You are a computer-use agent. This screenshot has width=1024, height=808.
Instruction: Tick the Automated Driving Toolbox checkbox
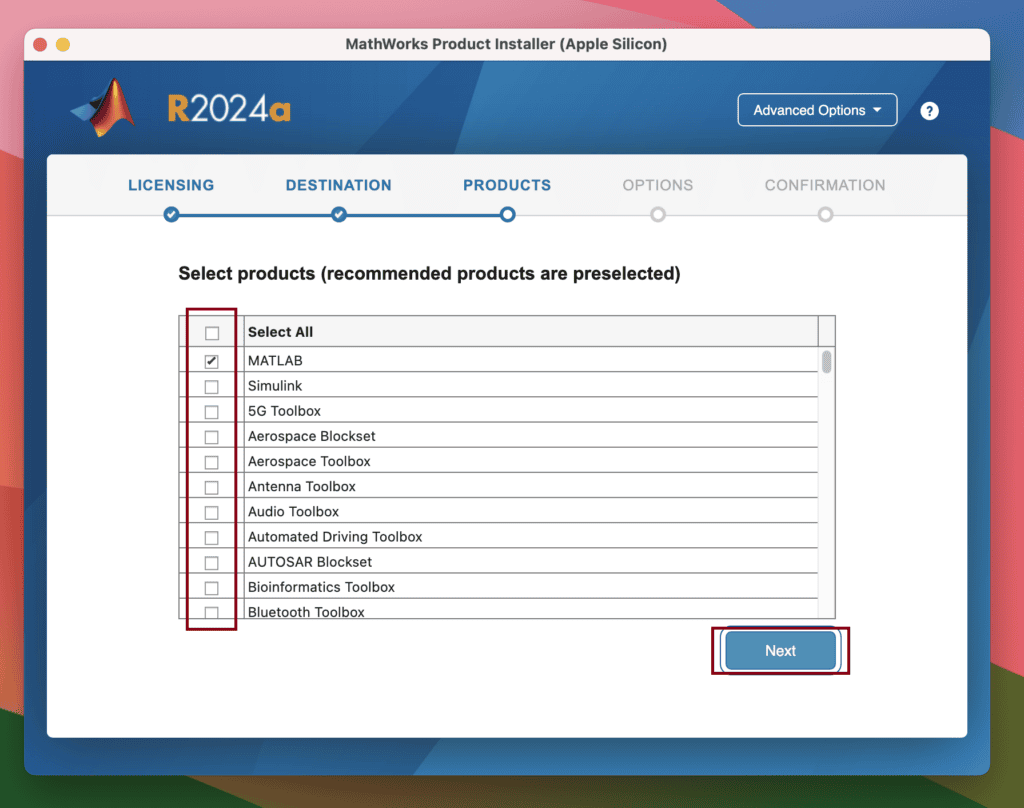(x=212, y=538)
